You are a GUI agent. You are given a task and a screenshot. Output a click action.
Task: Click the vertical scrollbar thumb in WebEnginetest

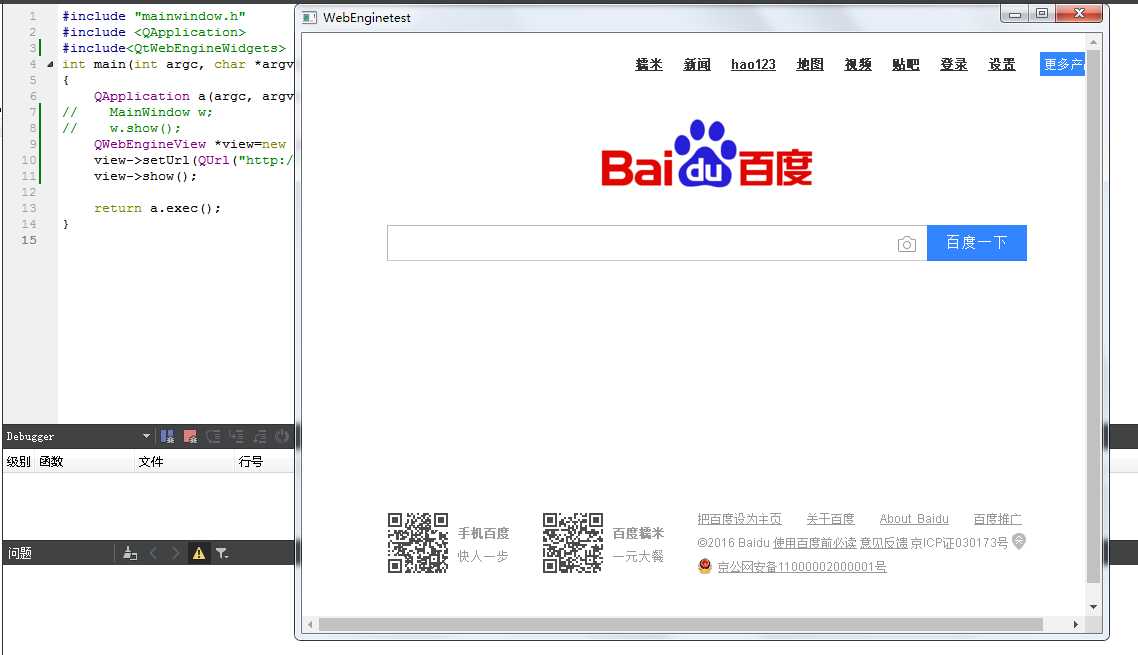coord(1093,317)
